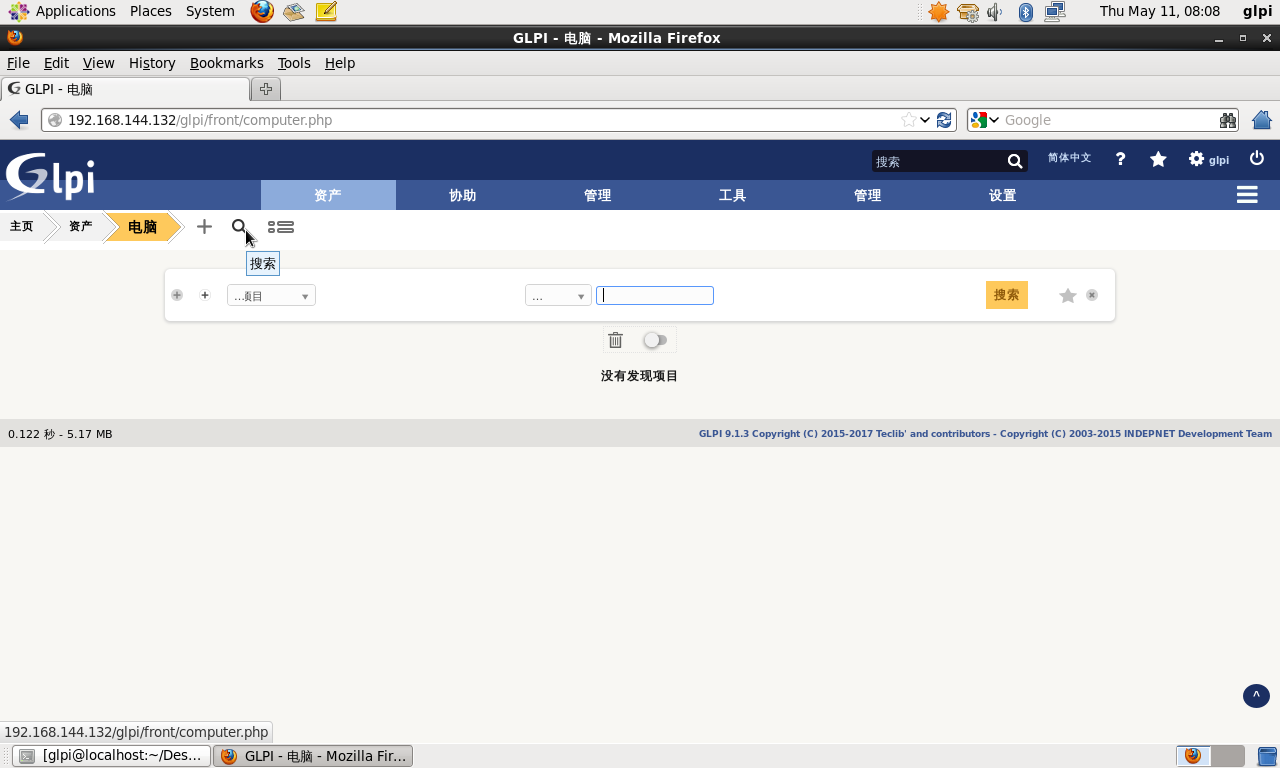Screen dimensions: 1280x768
Task: Click the search value text field
Action: [655, 295]
